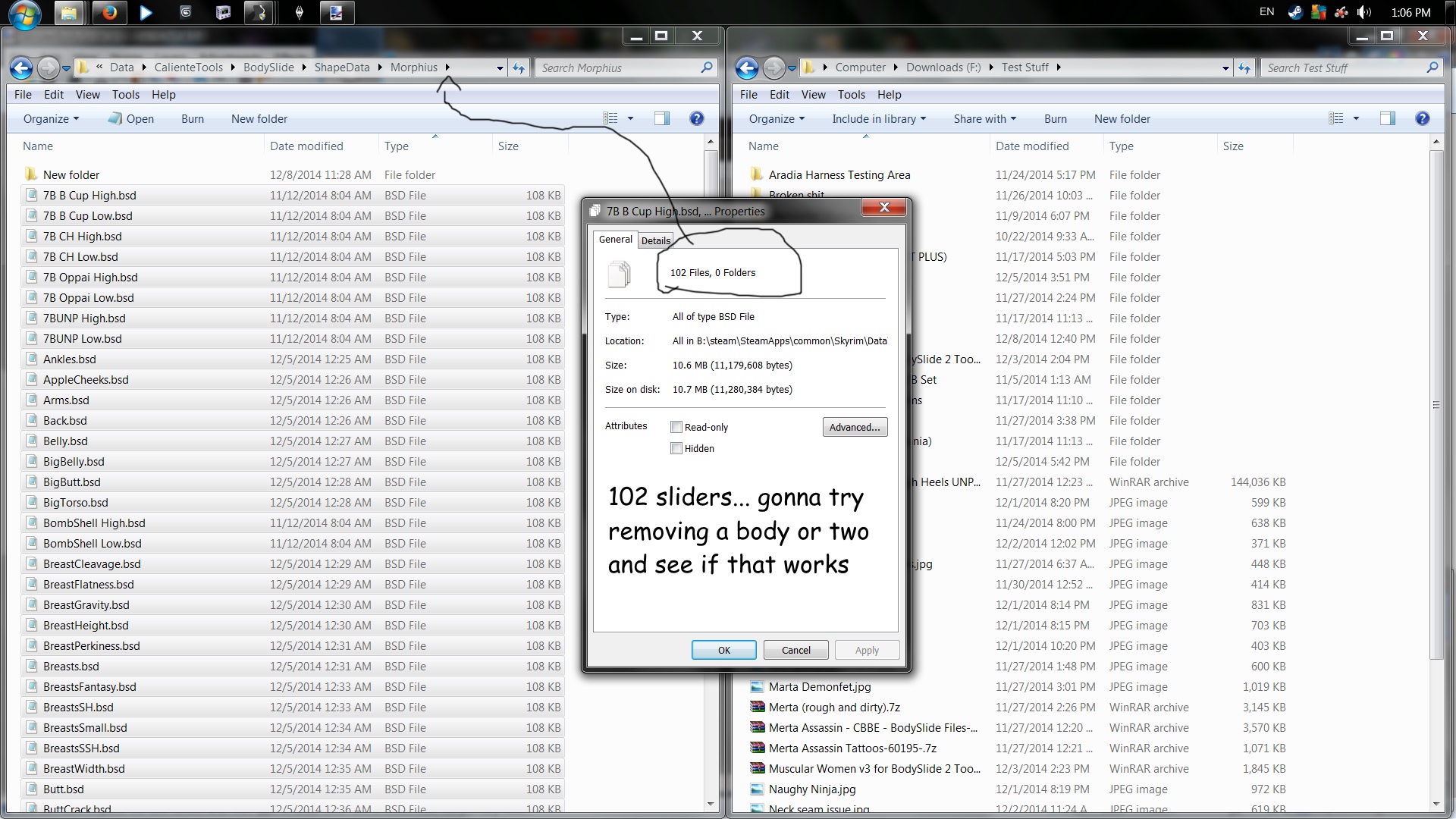The width and height of the screenshot is (1456, 819).
Task: Click refresh icon beside Test Stuff address bar
Action: [1244, 68]
